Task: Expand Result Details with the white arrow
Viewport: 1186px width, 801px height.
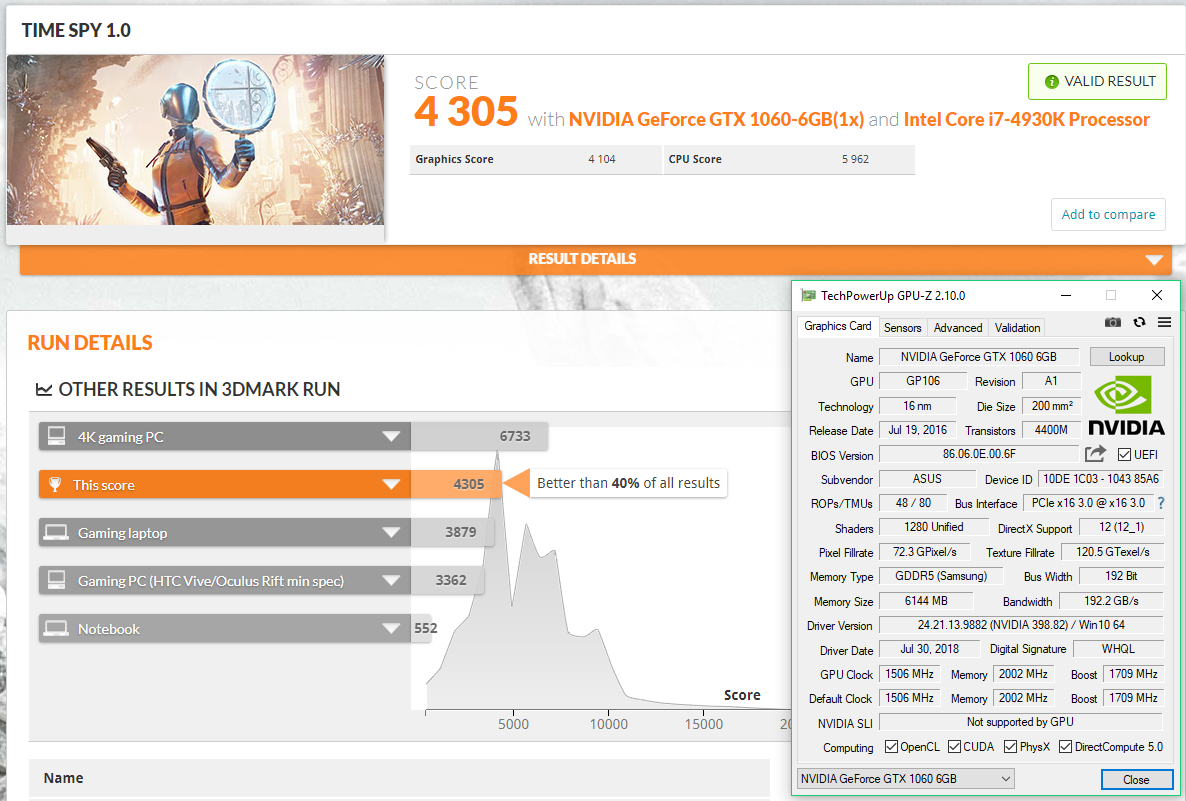Action: click(1153, 260)
